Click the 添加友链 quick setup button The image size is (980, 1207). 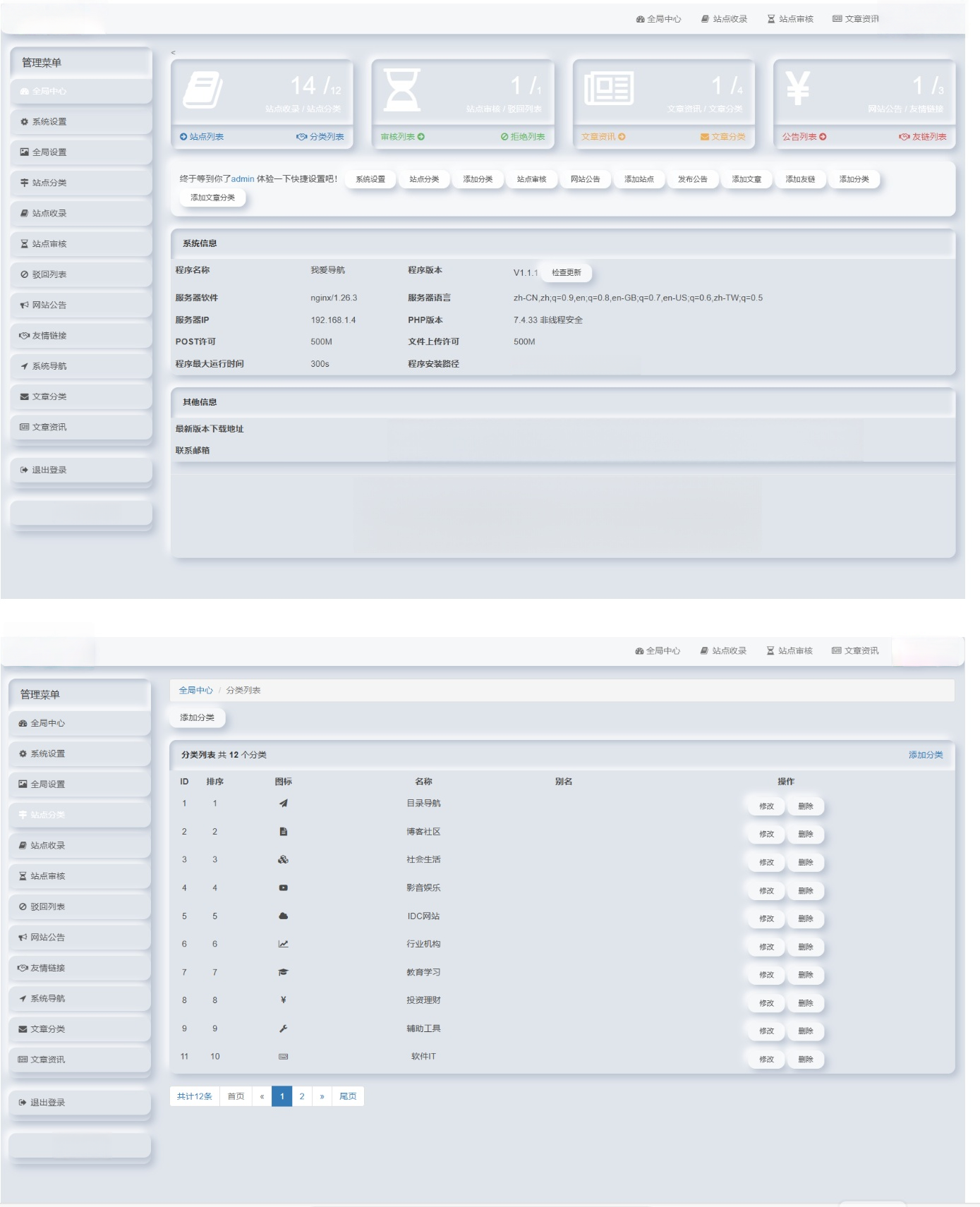tap(800, 179)
